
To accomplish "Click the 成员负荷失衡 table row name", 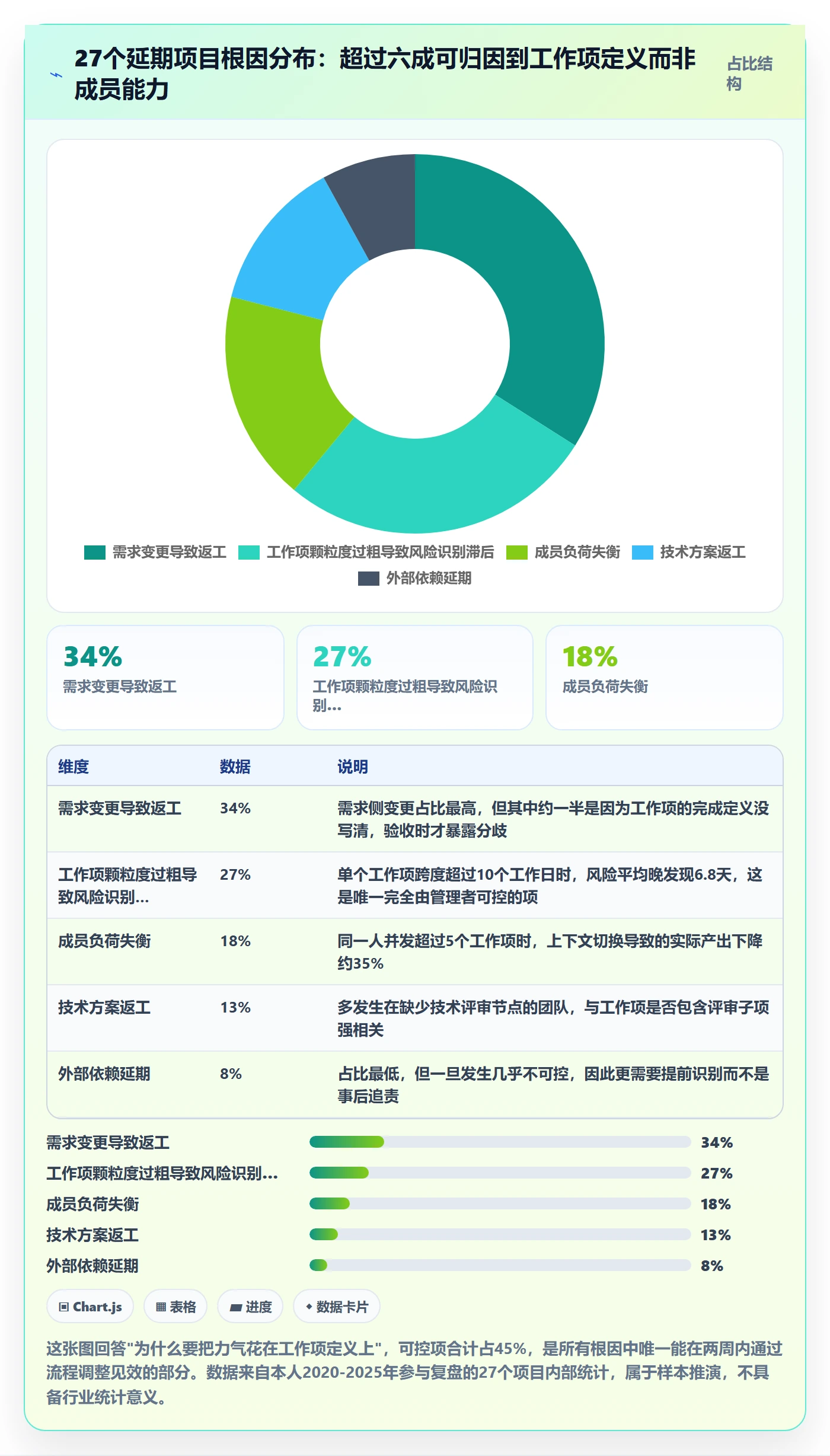I will pyautogui.click(x=104, y=941).
